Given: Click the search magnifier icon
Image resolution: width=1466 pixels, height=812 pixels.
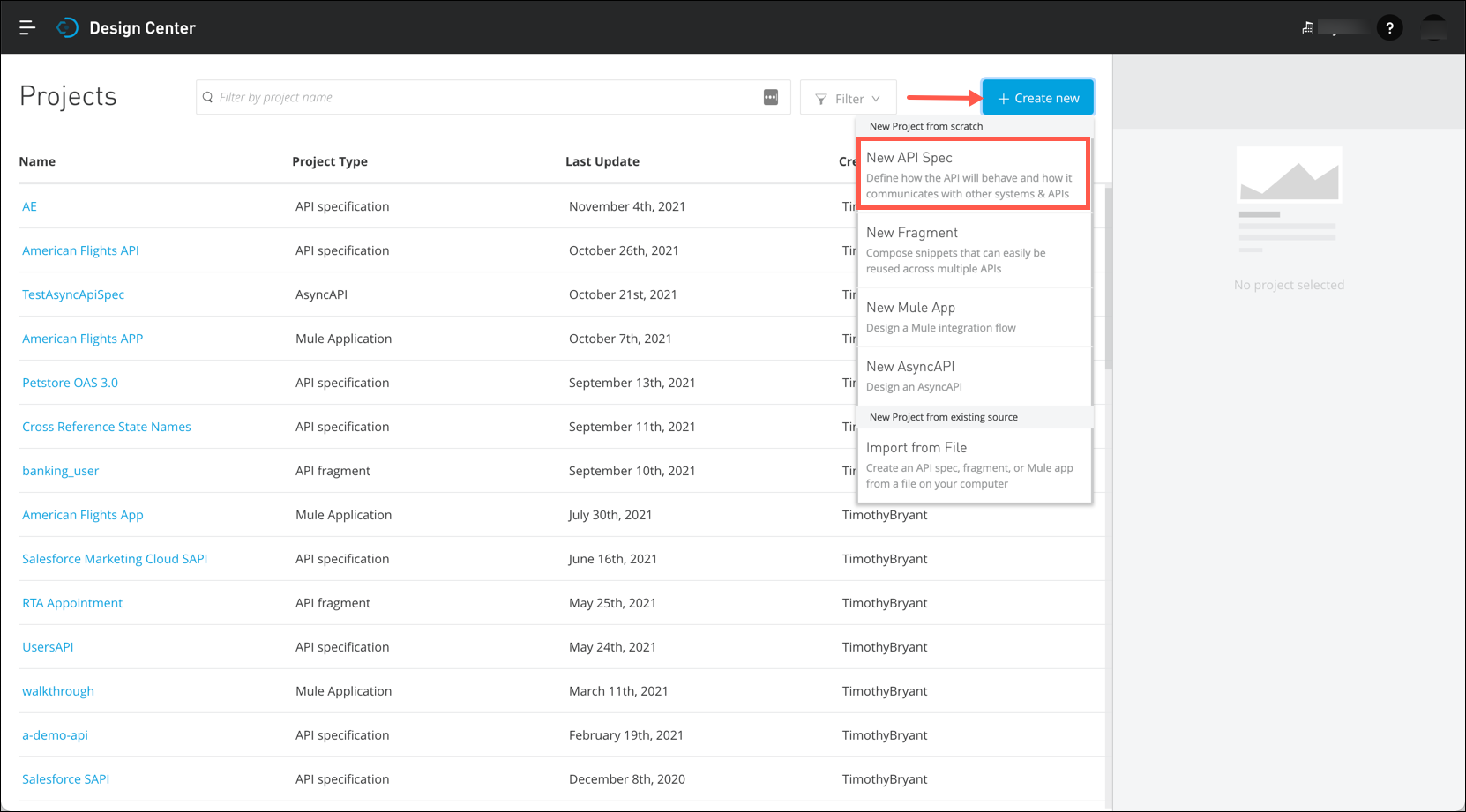Looking at the screenshot, I should (x=208, y=97).
